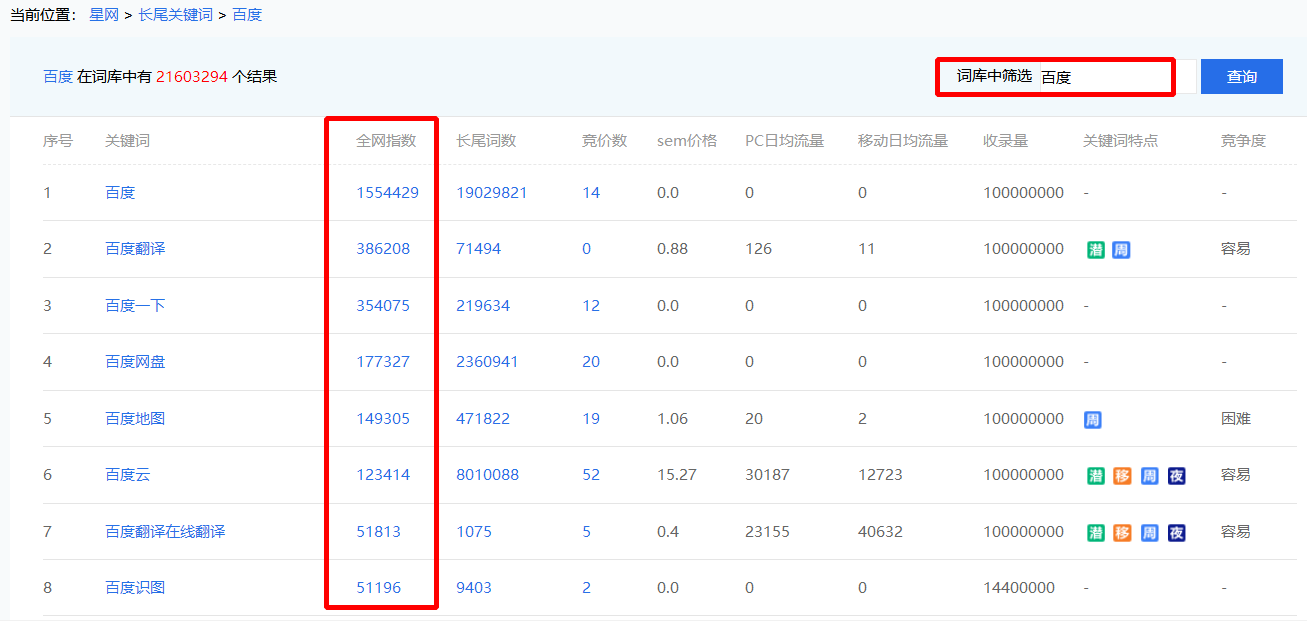Click the 周 badge in the 百度翻译 row
The width and height of the screenshot is (1307, 621).
click(x=1121, y=250)
